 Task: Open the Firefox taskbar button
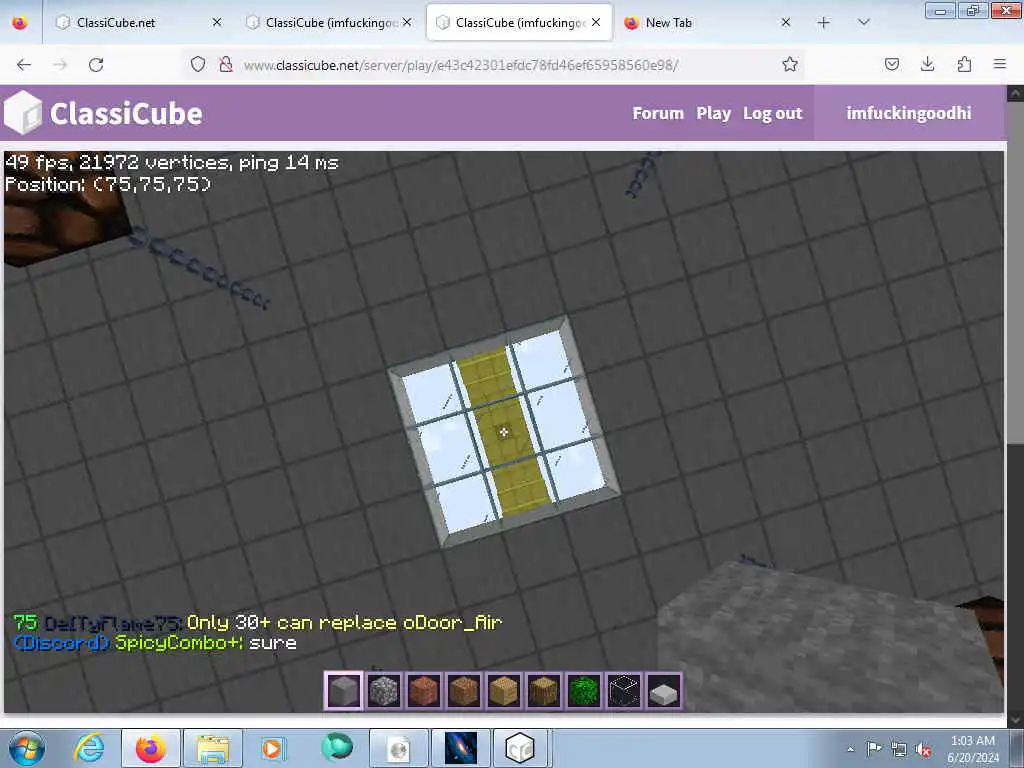tap(151, 748)
